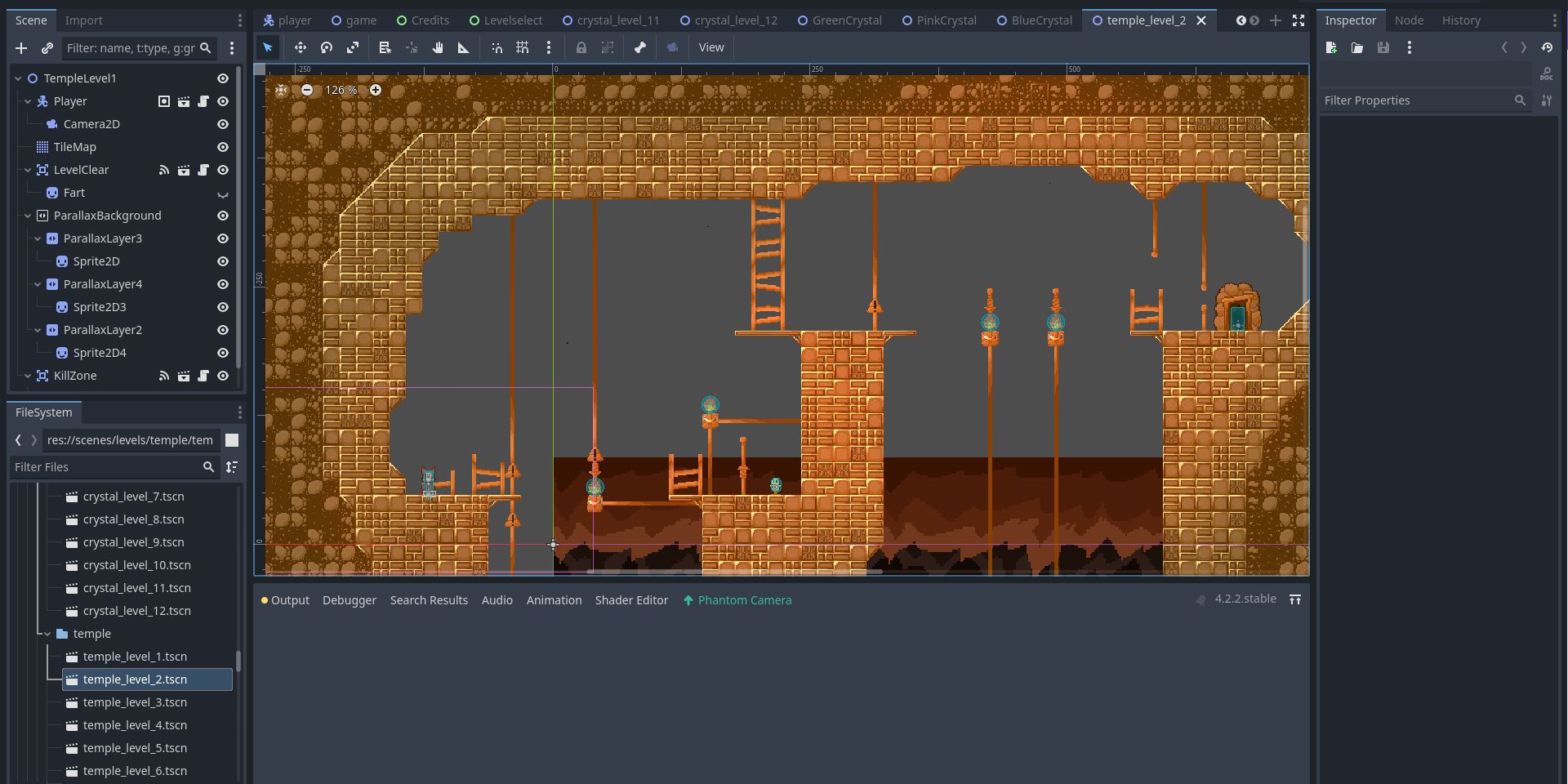Viewport: 1568px width, 784px height.
Task: Select the Ruler measuring tool
Action: pyautogui.click(x=463, y=47)
